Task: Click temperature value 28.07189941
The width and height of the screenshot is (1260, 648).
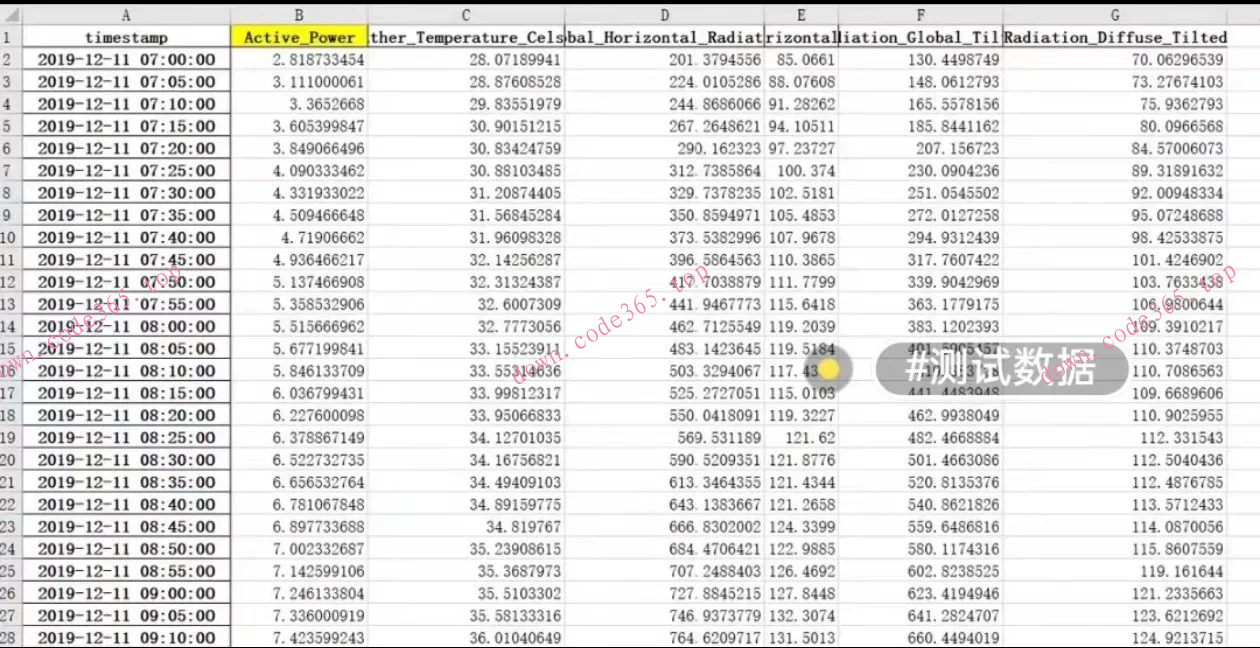Action: point(466,60)
